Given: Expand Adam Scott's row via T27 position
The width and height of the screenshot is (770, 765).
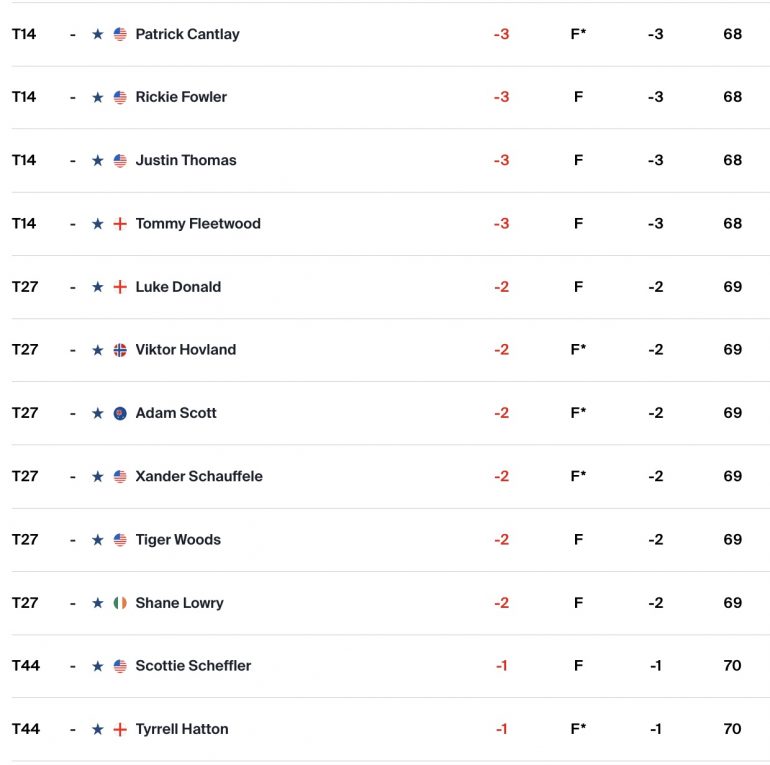Looking at the screenshot, I should tap(25, 413).
